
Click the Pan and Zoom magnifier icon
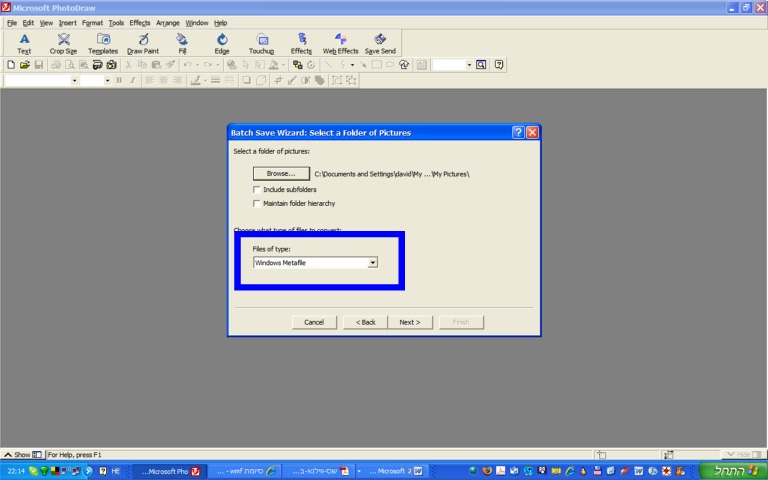481,65
